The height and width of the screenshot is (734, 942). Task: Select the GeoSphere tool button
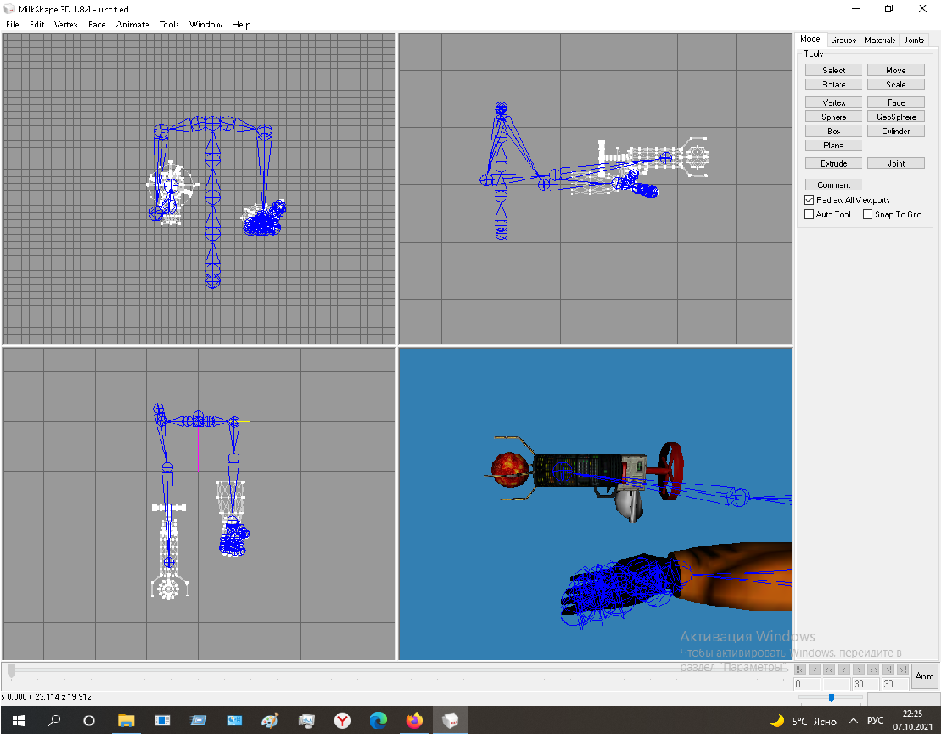896,117
